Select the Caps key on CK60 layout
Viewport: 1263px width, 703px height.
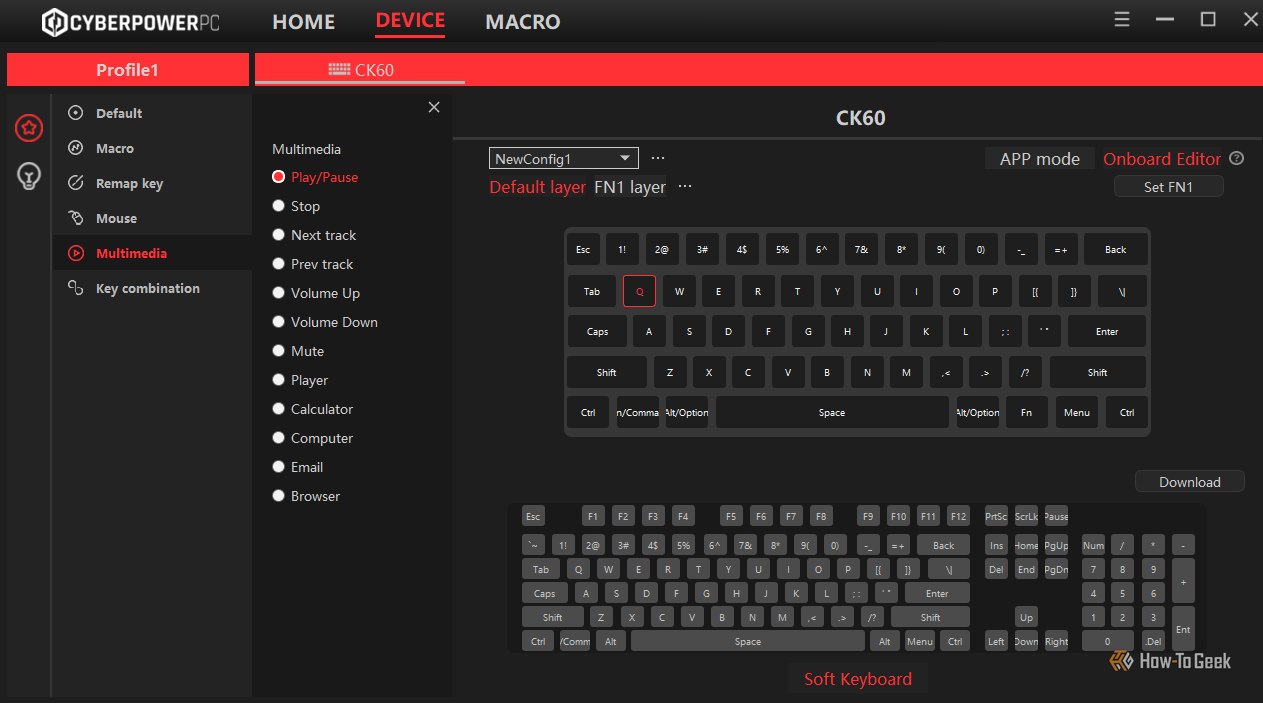pos(597,331)
